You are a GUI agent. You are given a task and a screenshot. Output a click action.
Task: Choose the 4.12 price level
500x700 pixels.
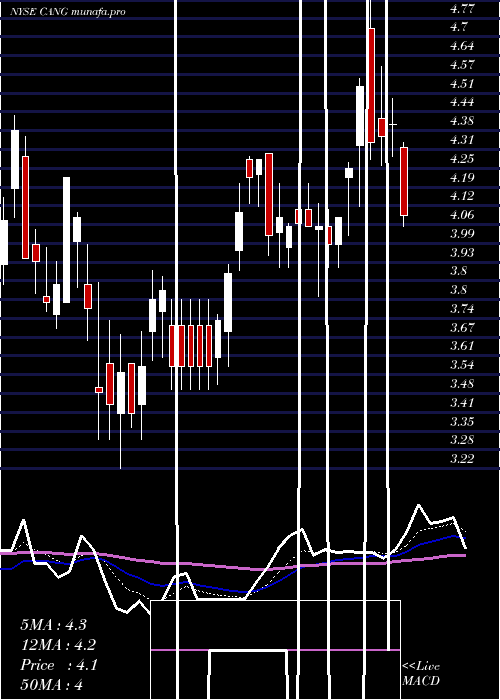tap(462, 196)
